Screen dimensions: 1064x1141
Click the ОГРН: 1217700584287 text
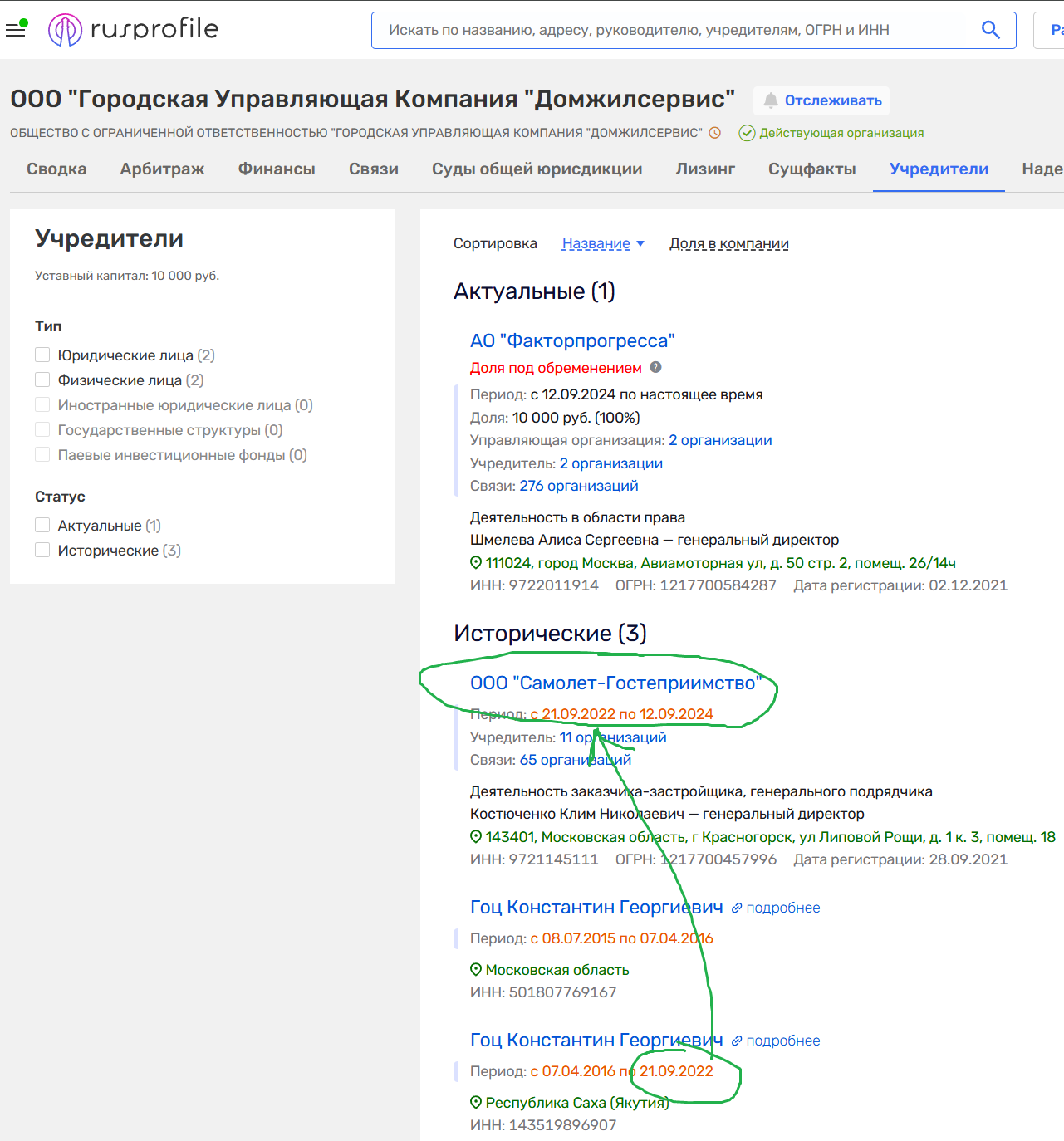(696, 585)
